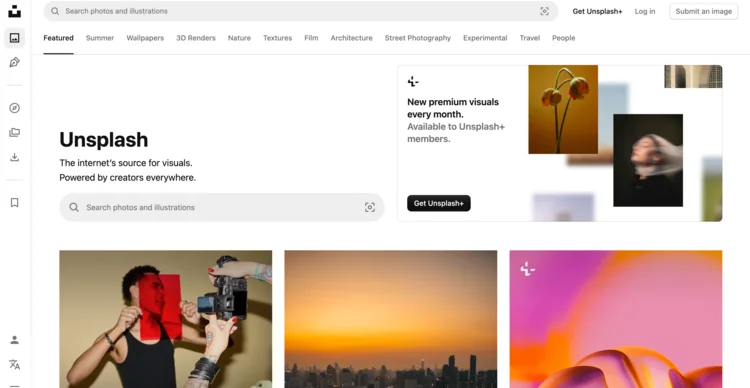Open the Textures tab
The height and width of the screenshot is (388, 750).
(x=277, y=38)
